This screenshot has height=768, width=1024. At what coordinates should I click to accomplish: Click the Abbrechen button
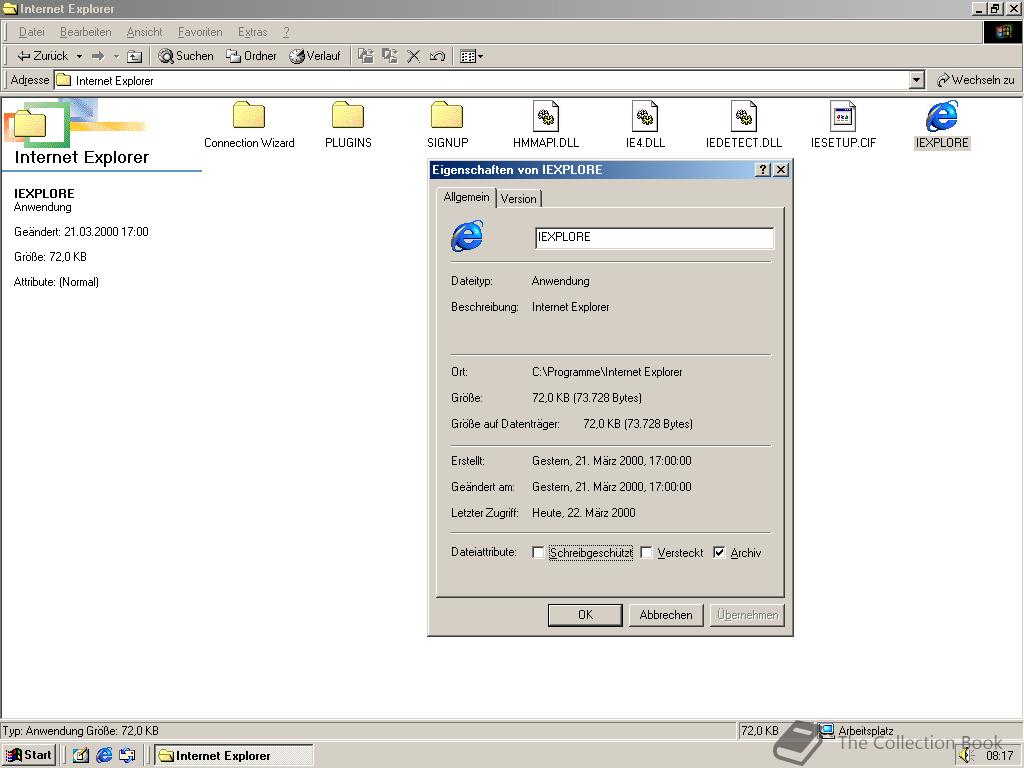pos(666,615)
